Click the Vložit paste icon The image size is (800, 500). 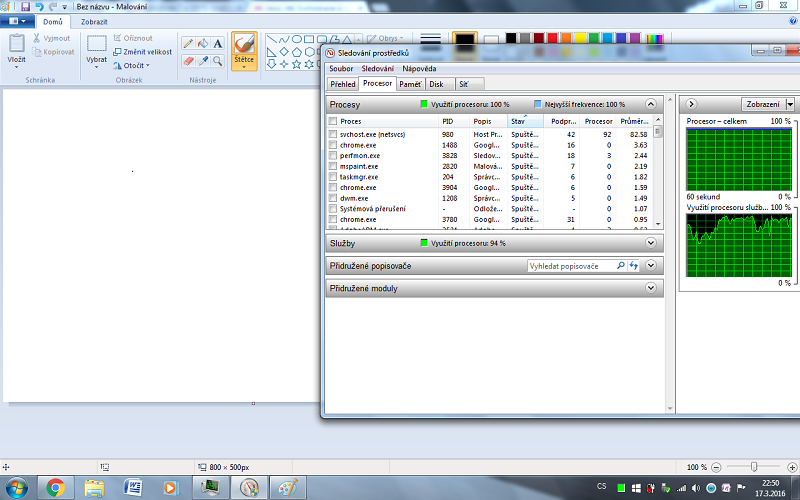coord(16,43)
